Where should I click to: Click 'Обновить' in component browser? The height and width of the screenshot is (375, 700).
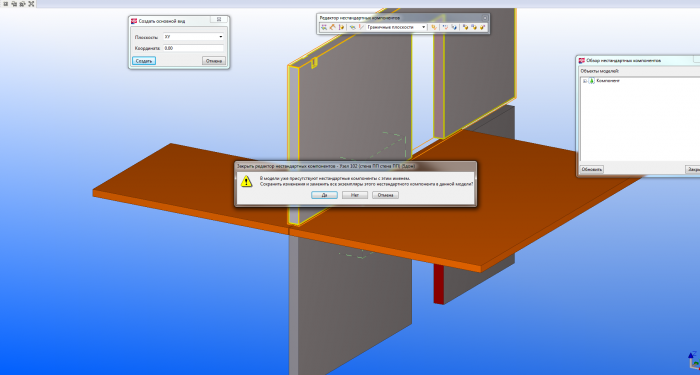click(x=592, y=169)
